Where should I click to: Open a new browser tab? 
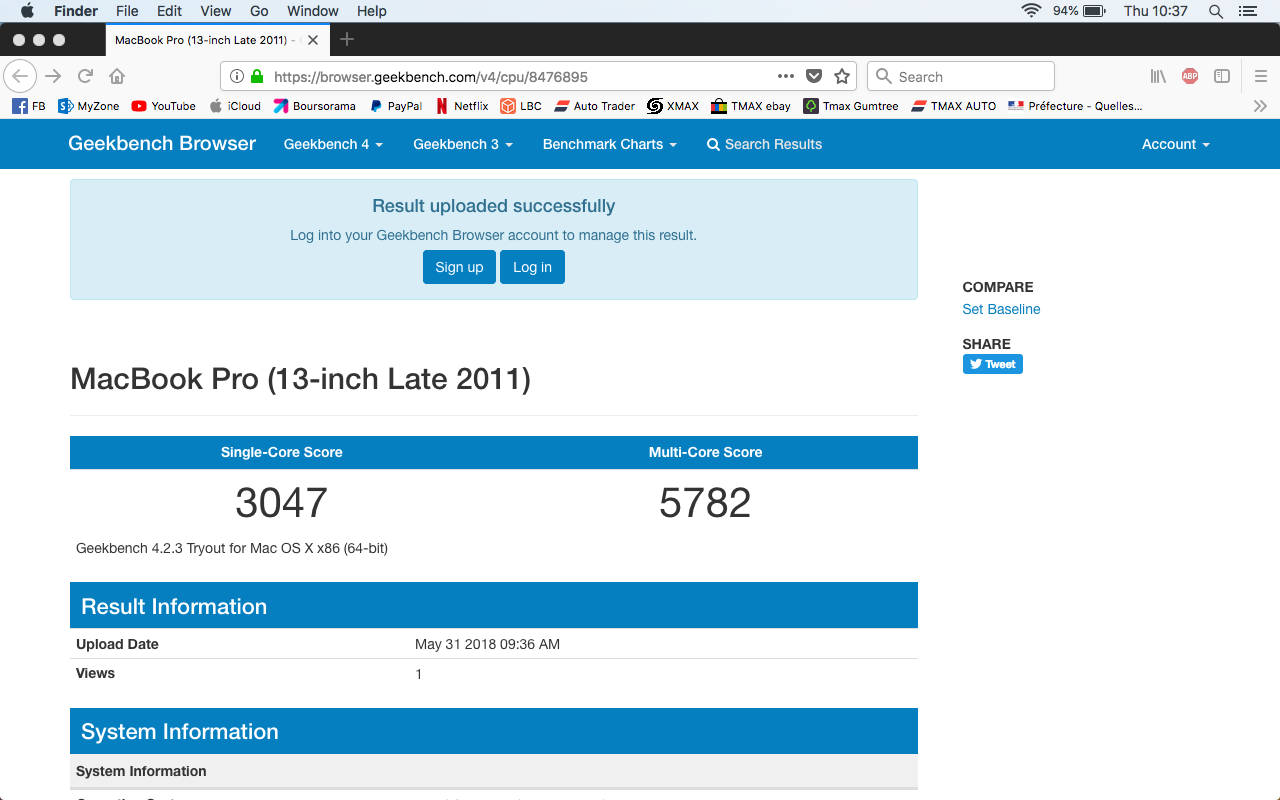[x=347, y=40]
